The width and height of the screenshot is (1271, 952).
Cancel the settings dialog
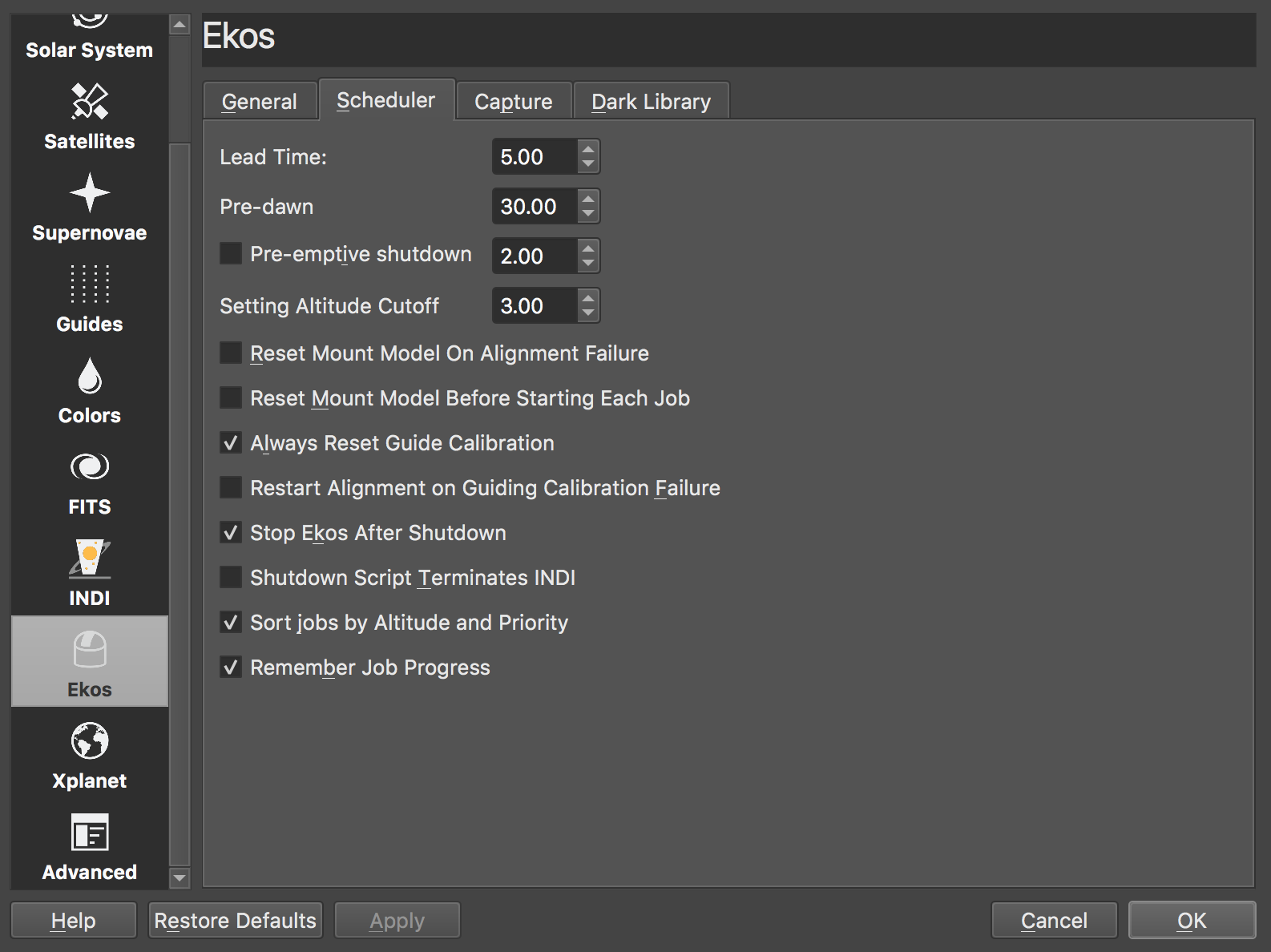(1055, 920)
